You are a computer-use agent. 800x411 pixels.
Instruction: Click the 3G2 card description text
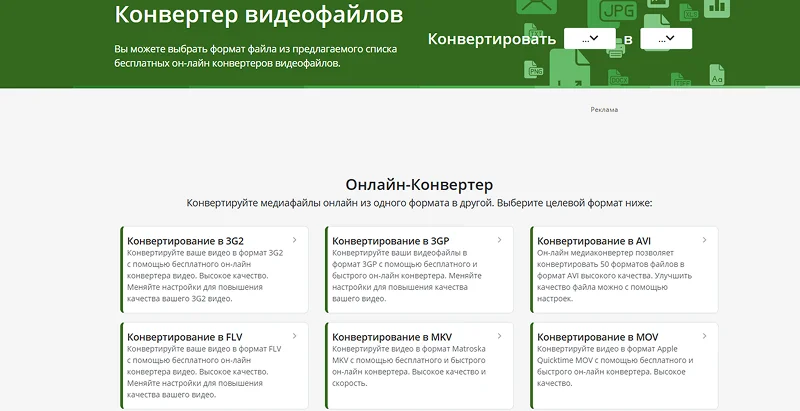coord(205,276)
